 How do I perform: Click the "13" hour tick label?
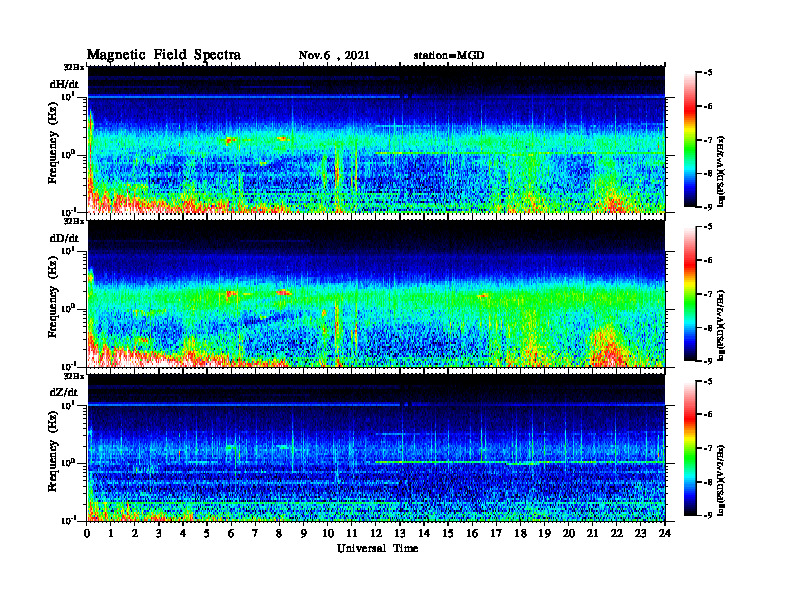click(400, 534)
